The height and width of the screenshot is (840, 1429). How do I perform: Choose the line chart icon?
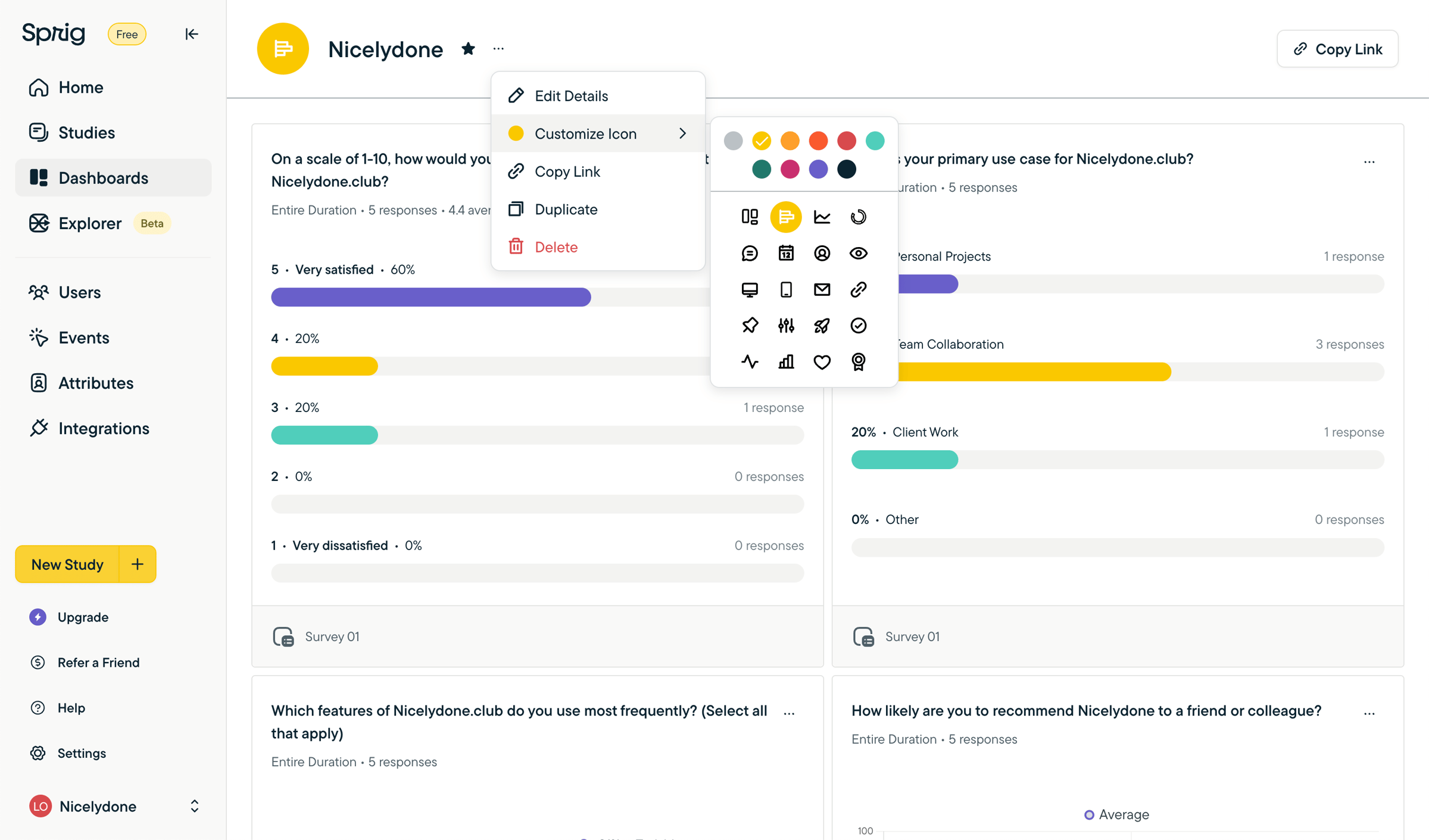coord(822,217)
